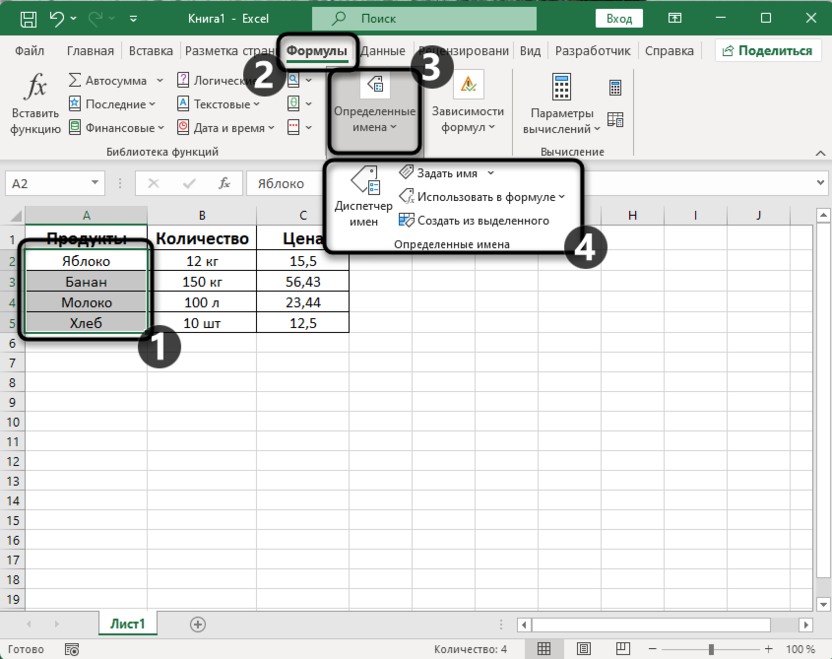Open the Справка tab
Viewport: 832px width, 659px height.
669,51
